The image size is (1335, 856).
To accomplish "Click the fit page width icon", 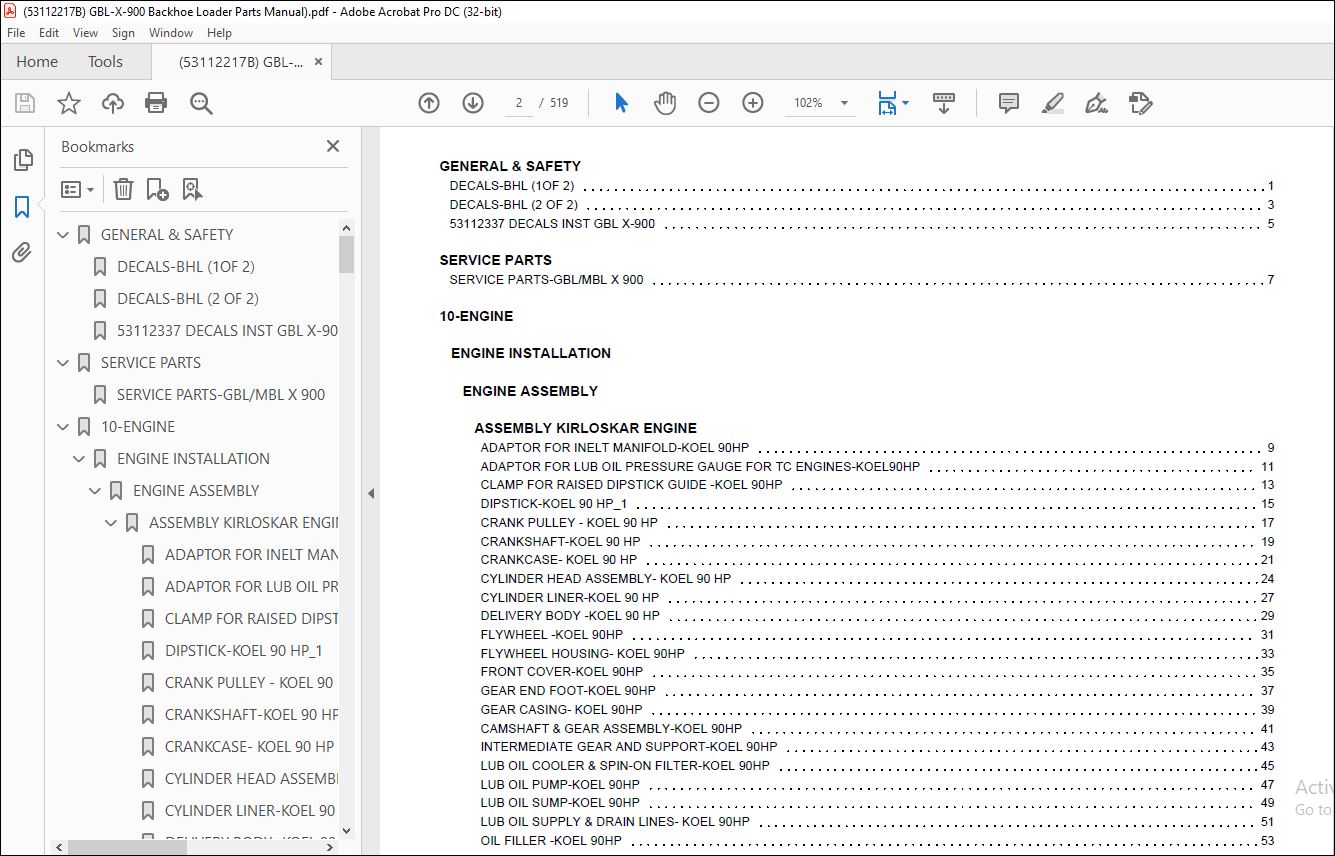I will 887,103.
